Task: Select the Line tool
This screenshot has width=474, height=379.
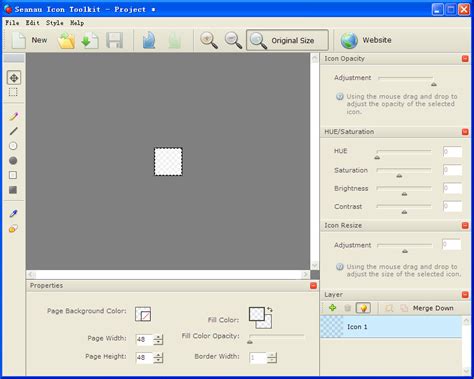Action: [x=13, y=131]
